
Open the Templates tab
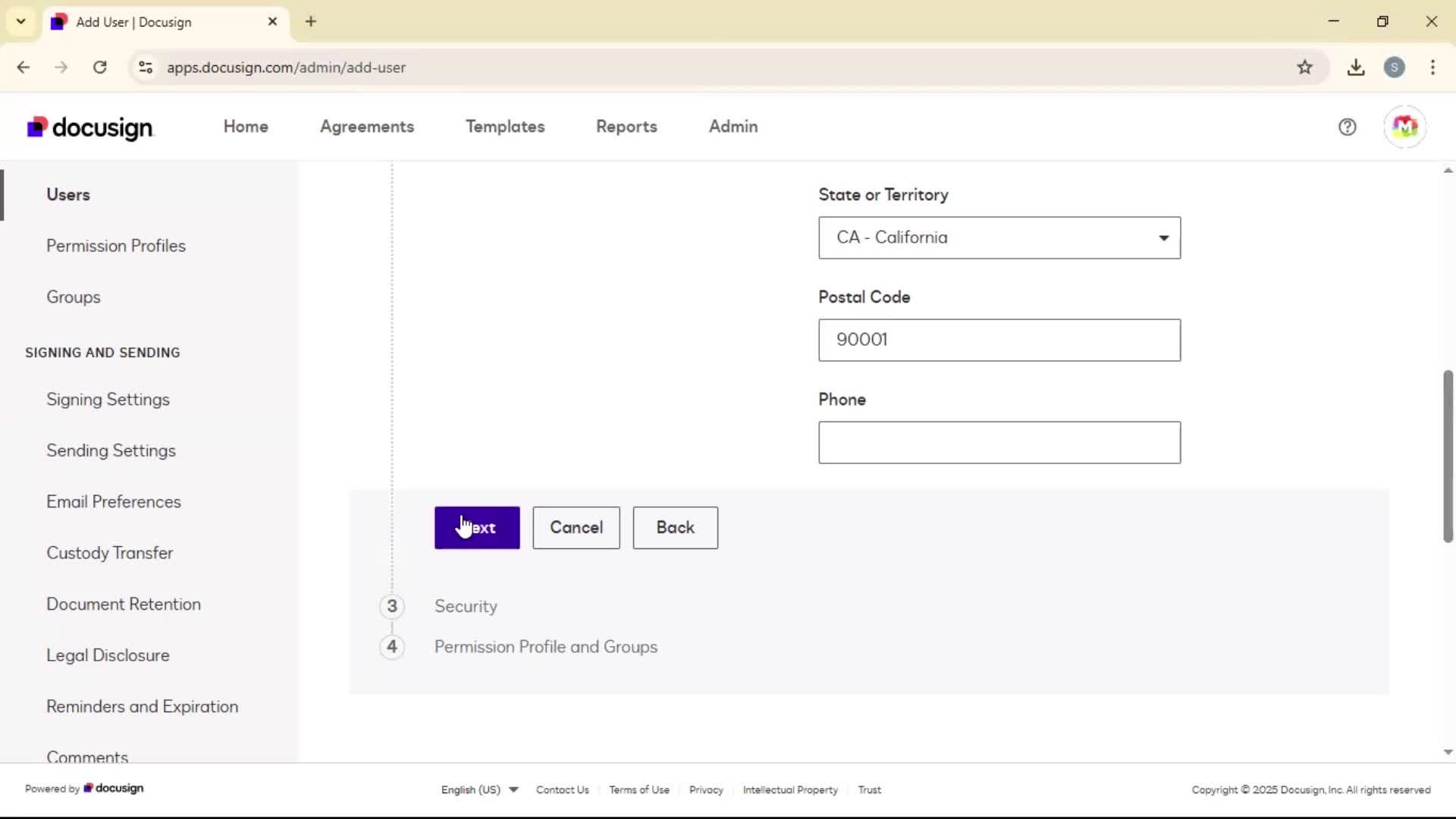[x=505, y=127]
